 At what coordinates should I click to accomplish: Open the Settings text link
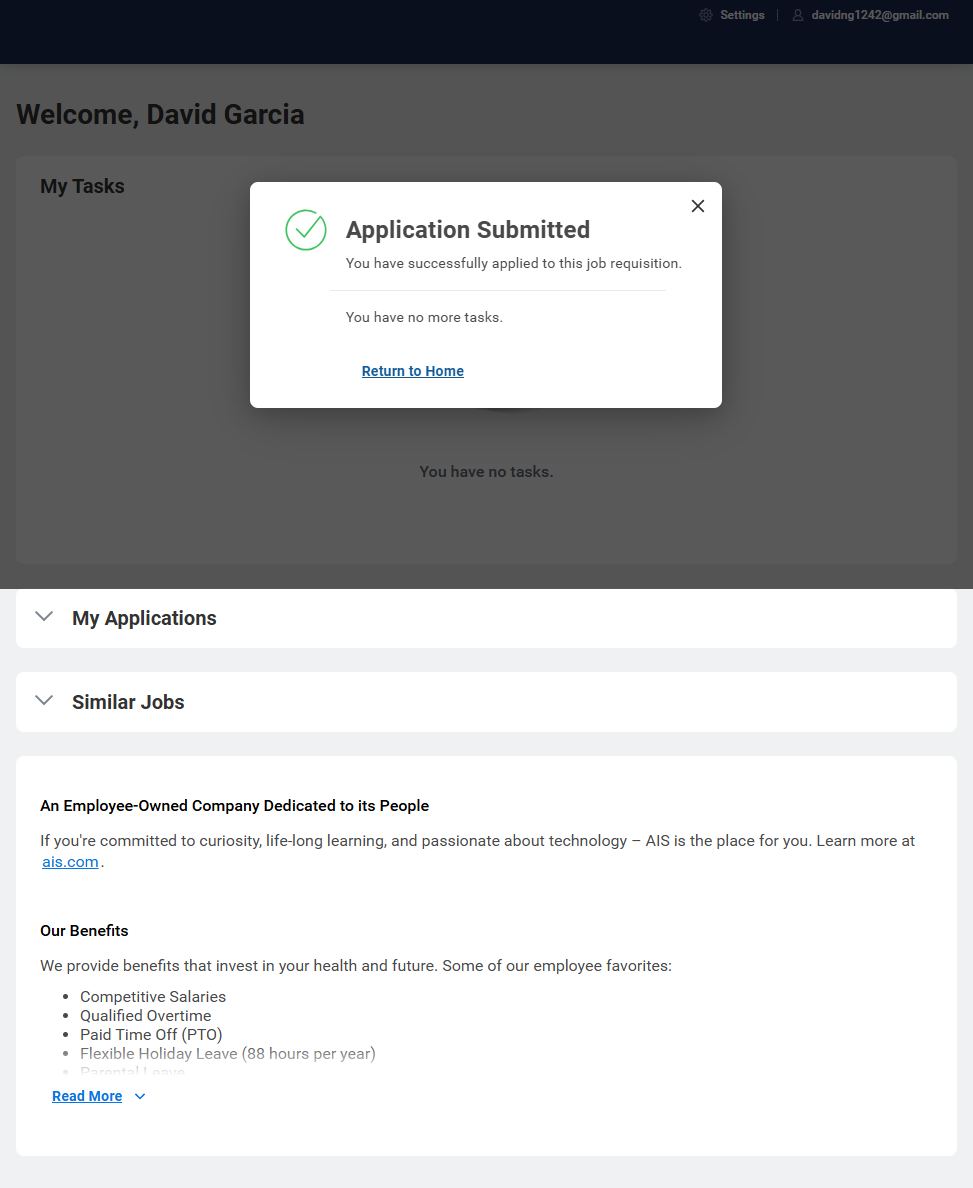pos(742,15)
